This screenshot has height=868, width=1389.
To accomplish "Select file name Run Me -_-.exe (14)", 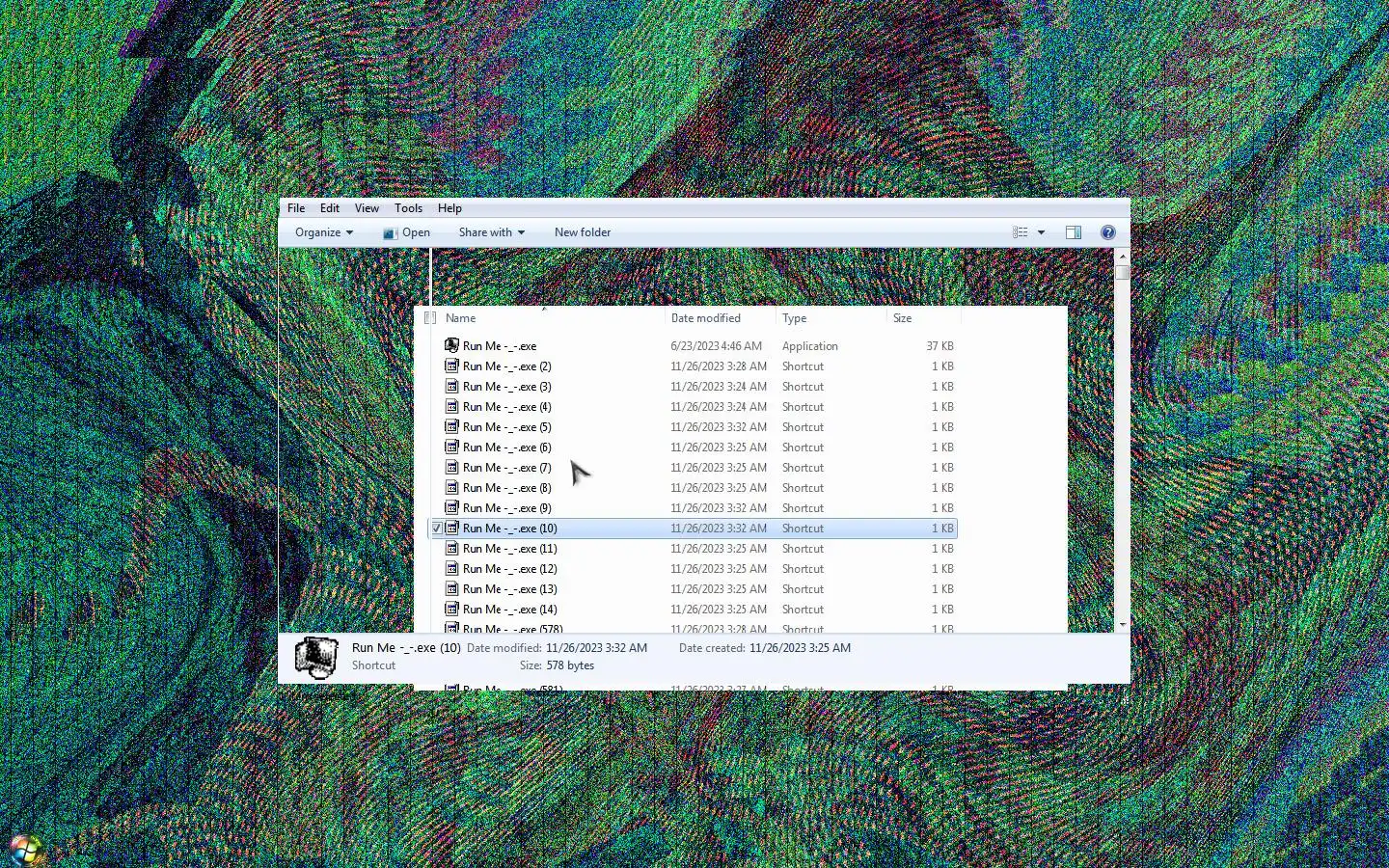I will pyautogui.click(x=509, y=610).
